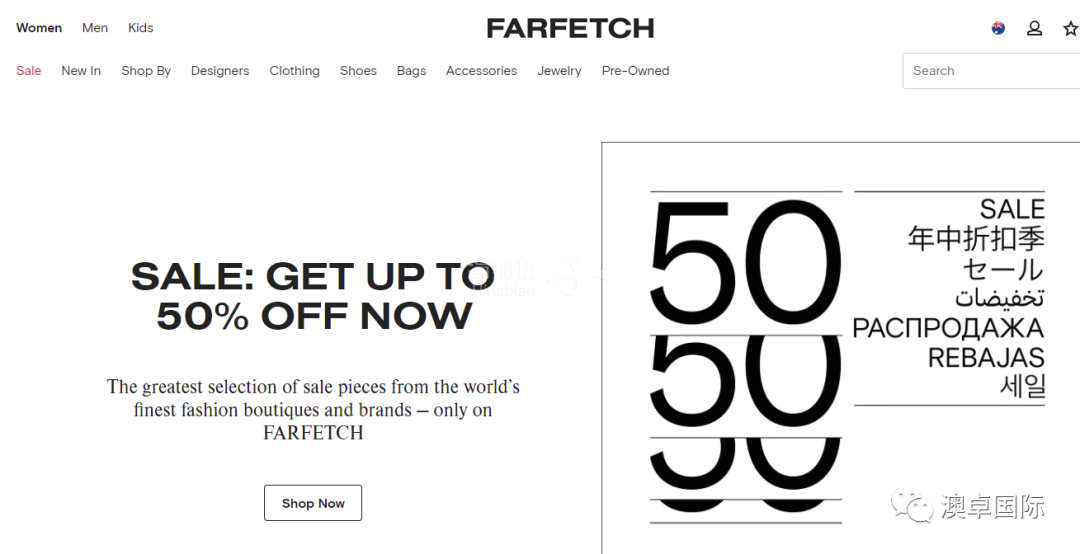This screenshot has width=1080, height=554.
Task: Switch to the Kids section
Action: click(141, 28)
